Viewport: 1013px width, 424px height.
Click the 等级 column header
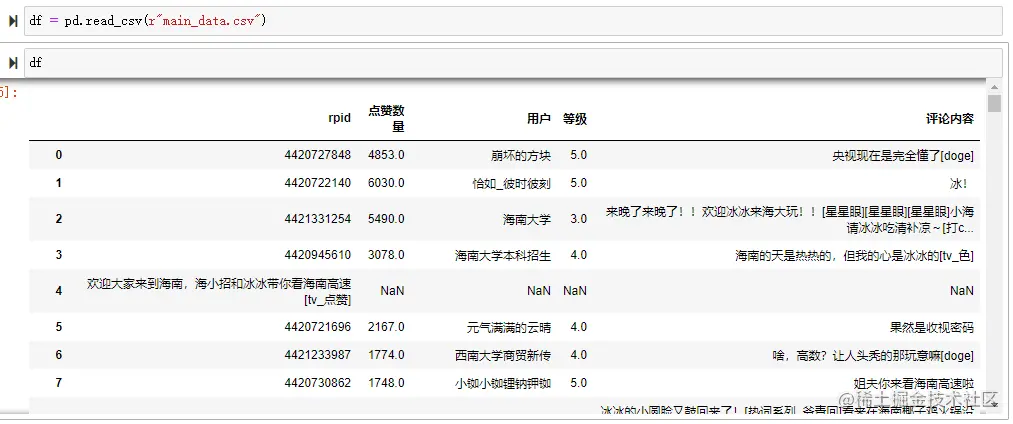[x=574, y=118]
